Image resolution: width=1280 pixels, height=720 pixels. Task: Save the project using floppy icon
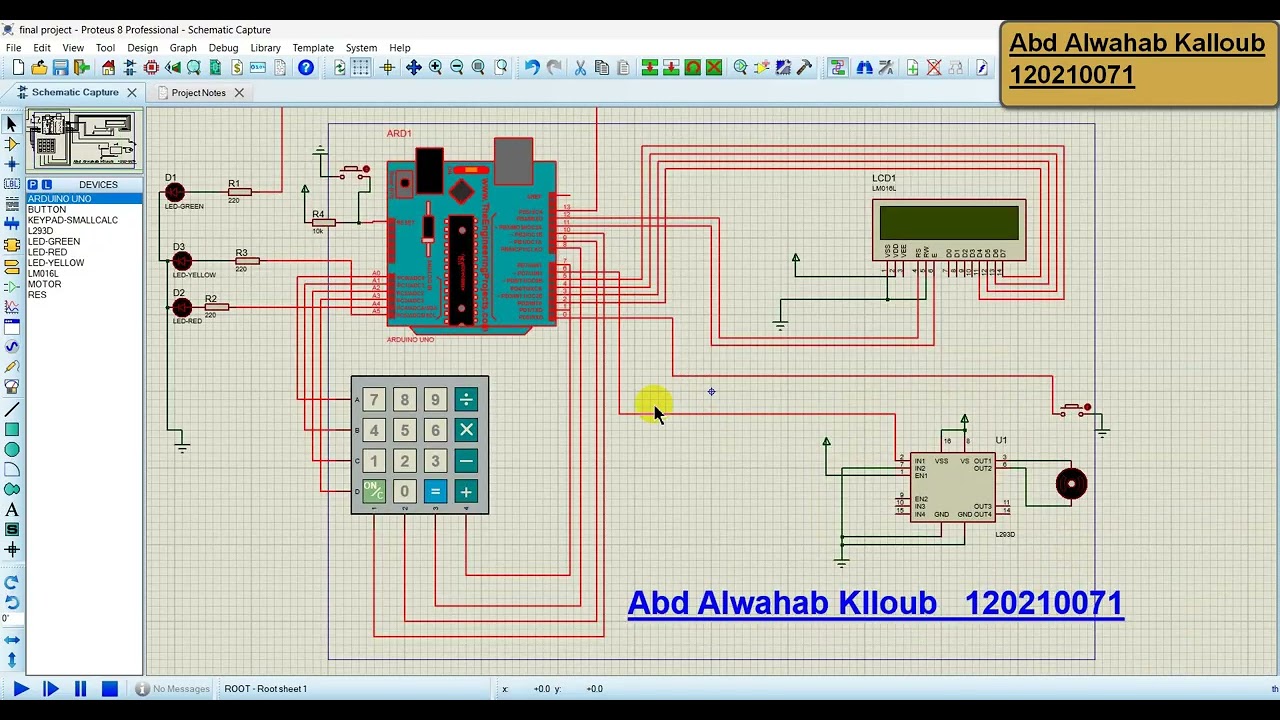(60, 68)
